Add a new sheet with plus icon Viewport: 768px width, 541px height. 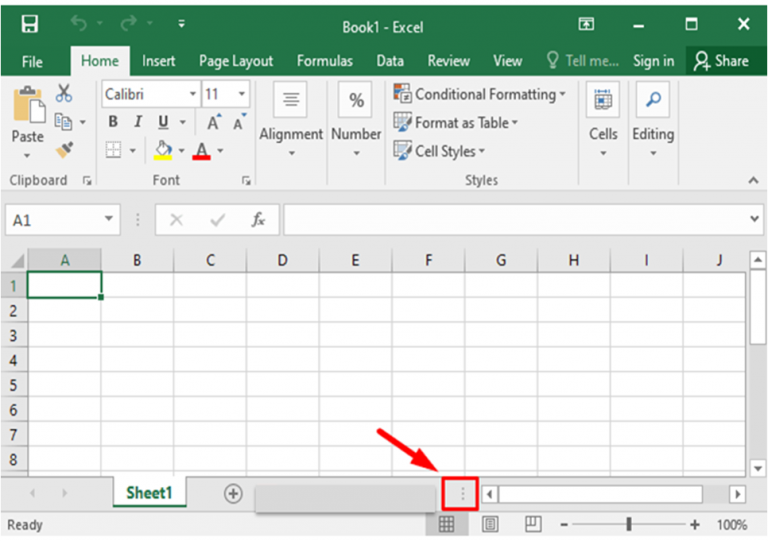[233, 493]
